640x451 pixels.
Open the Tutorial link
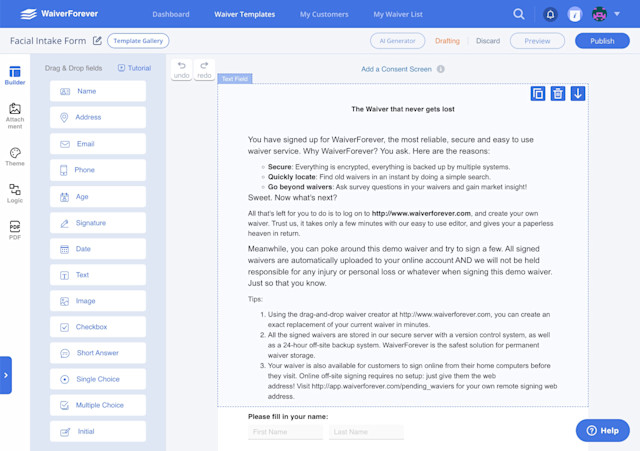click(134, 68)
